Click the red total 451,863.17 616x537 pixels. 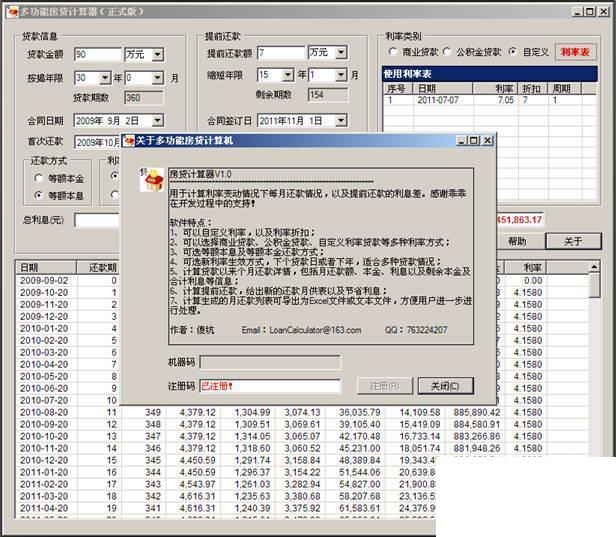pos(519,220)
